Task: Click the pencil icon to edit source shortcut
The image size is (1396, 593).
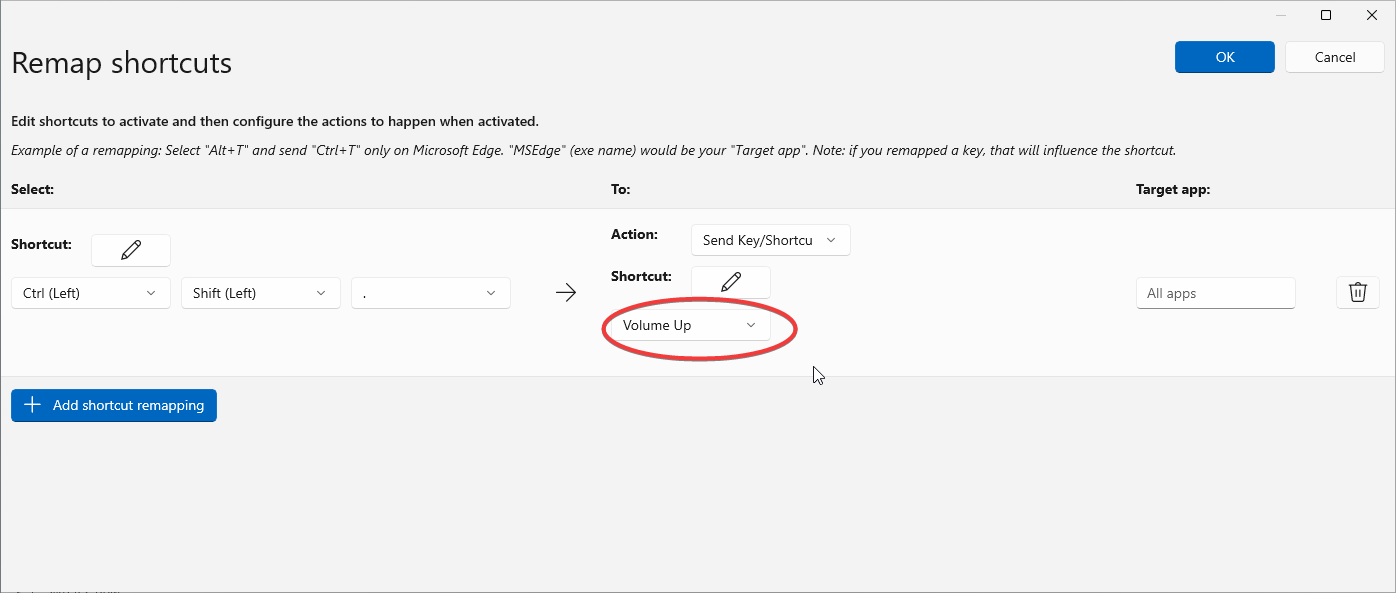Action: point(131,250)
